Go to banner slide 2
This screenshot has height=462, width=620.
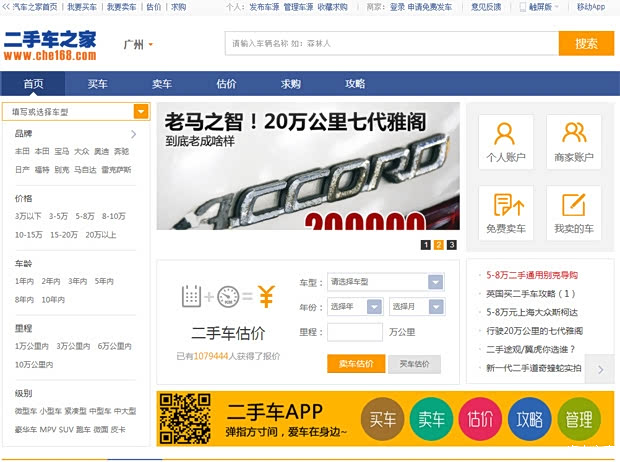(439, 245)
